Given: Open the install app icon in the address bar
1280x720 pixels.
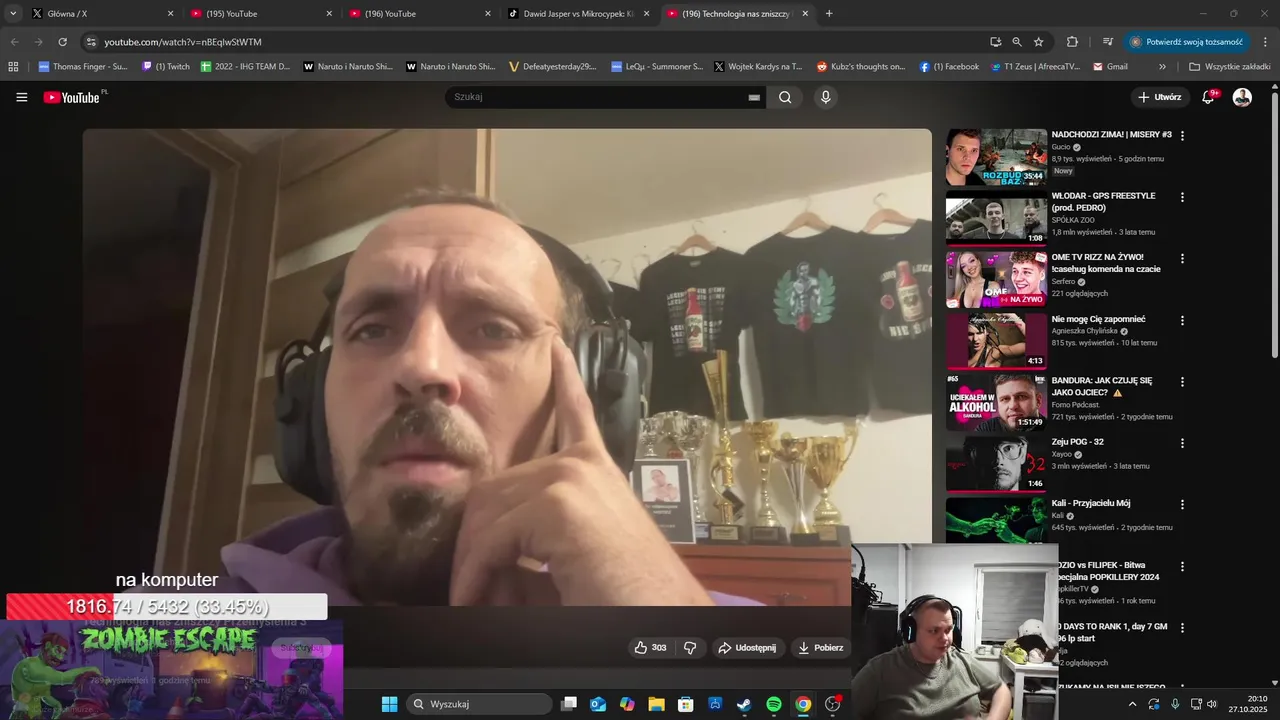Looking at the screenshot, I should [x=995, y=42].
